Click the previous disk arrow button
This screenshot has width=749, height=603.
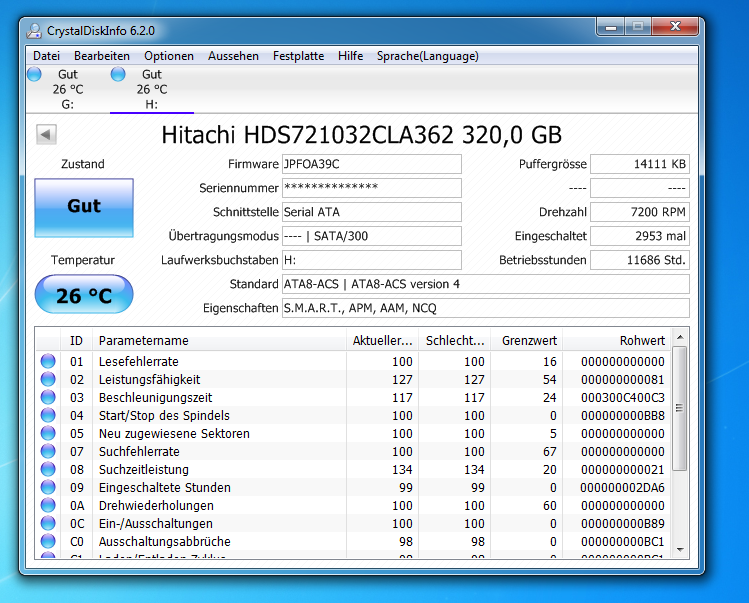tap(46, 134)
